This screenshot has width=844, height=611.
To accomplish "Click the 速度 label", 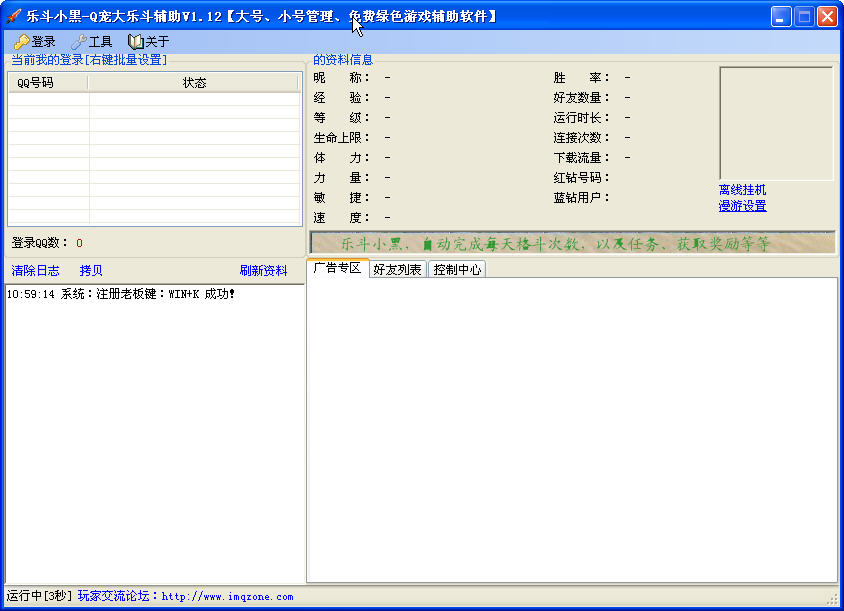I will 342,217.
